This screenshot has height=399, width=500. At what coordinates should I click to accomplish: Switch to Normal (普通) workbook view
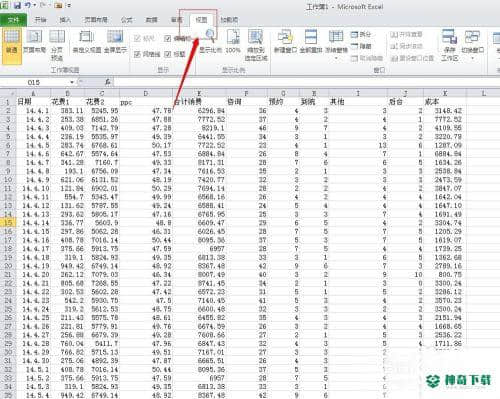(x=12, y=46)
